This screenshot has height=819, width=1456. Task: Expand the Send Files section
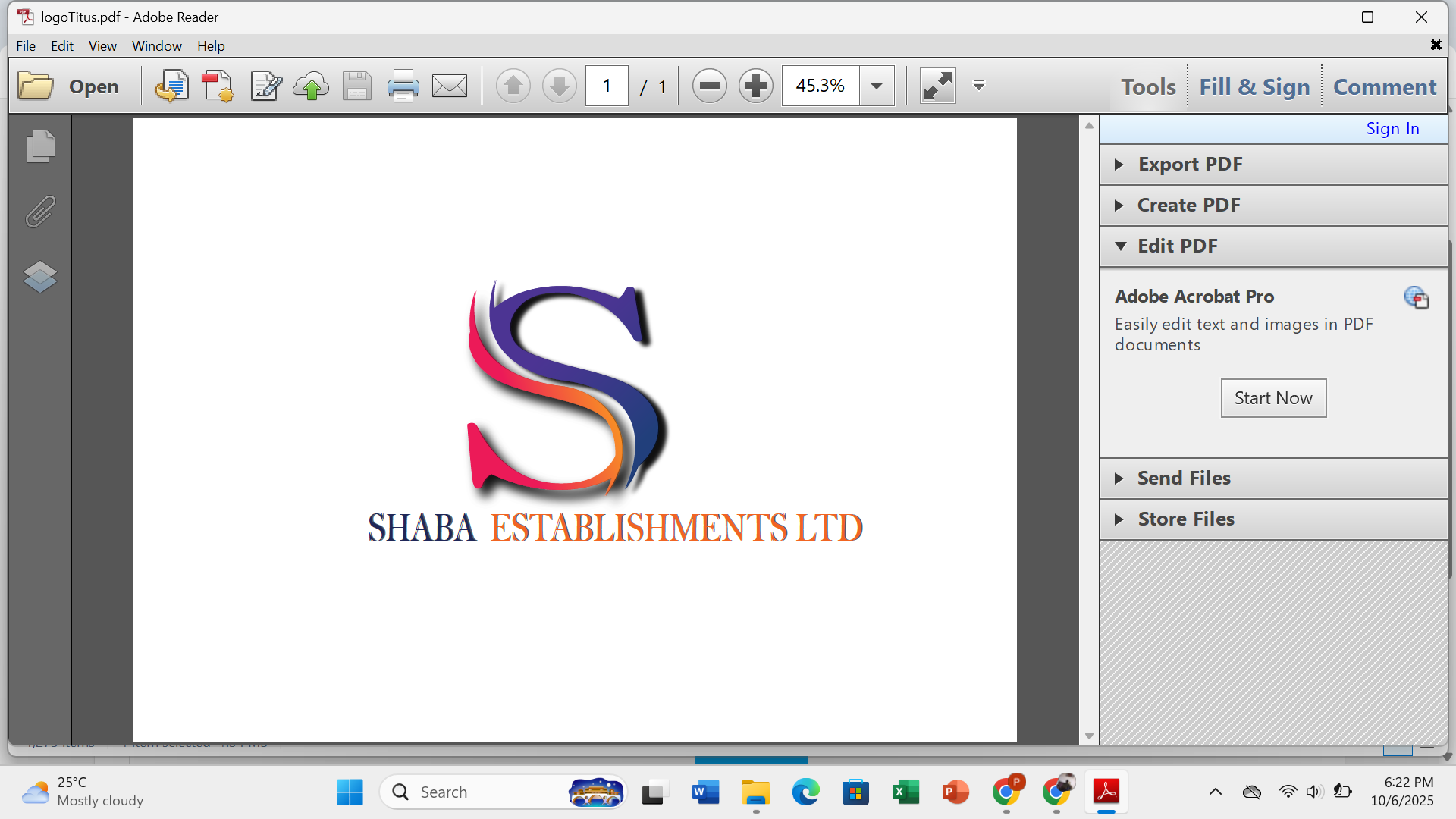click(1183, 479)
